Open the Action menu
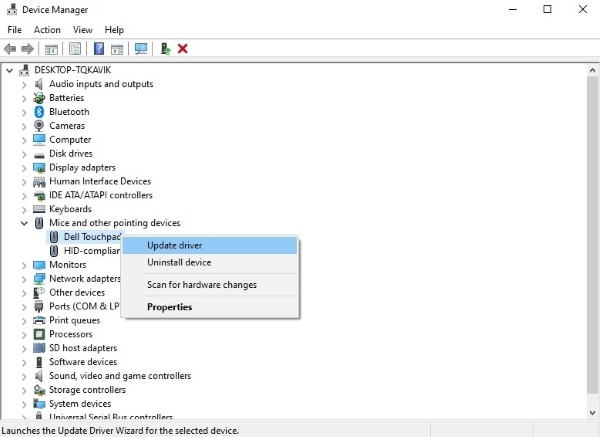This screenshot has width=600, height=437. [x=47, y=30]
